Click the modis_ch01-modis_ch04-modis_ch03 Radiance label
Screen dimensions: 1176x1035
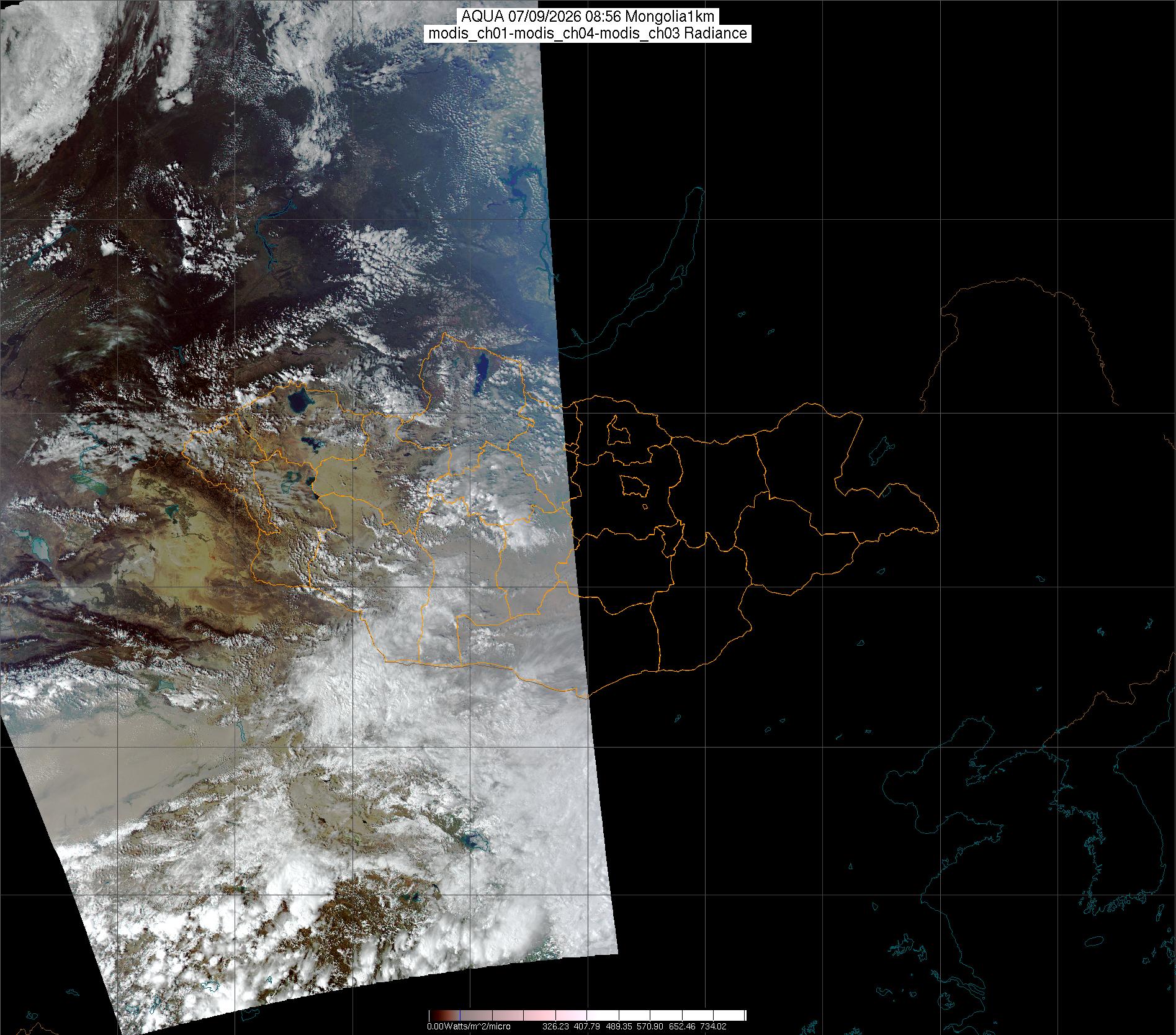588,34
